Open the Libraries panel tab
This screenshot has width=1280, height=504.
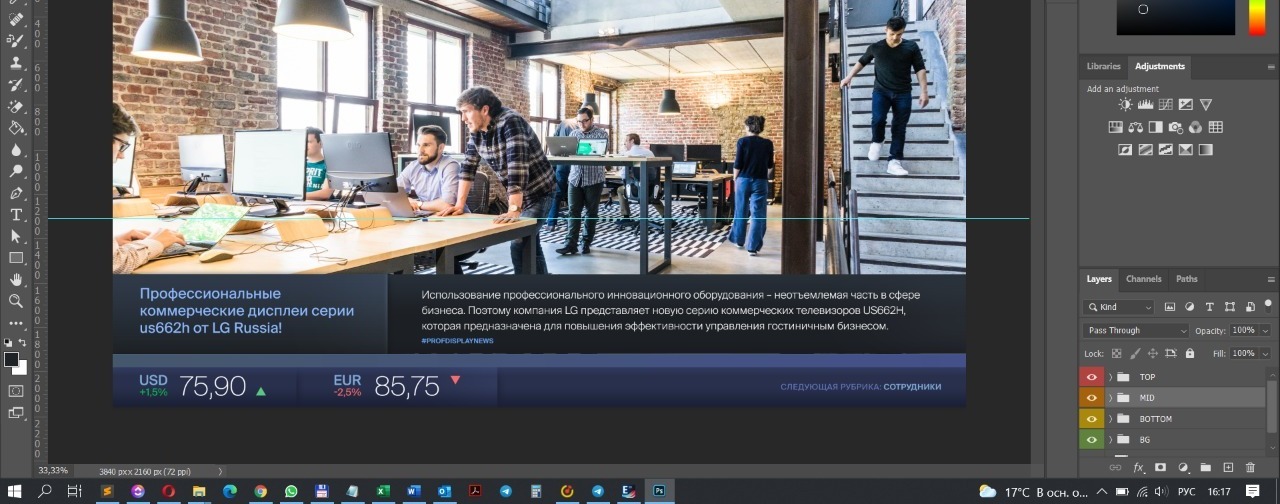1103,66
